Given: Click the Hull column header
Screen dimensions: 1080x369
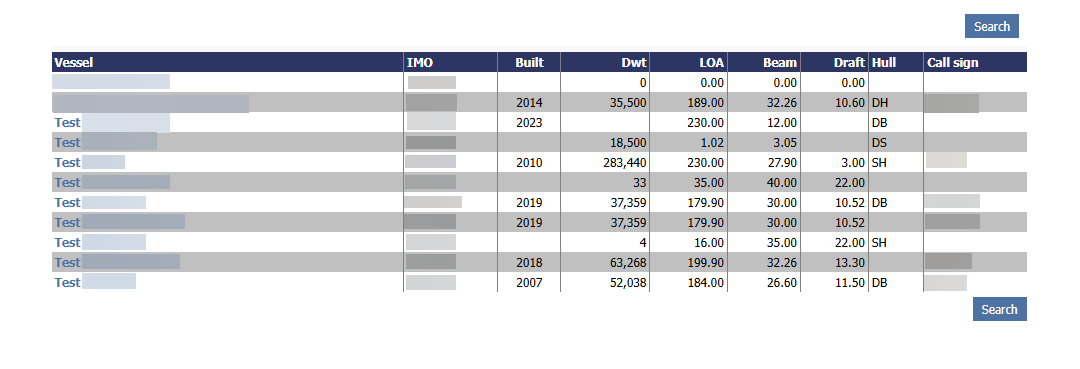Looking at the screenshot, I should pyautogui.click(x=884, y=63).
